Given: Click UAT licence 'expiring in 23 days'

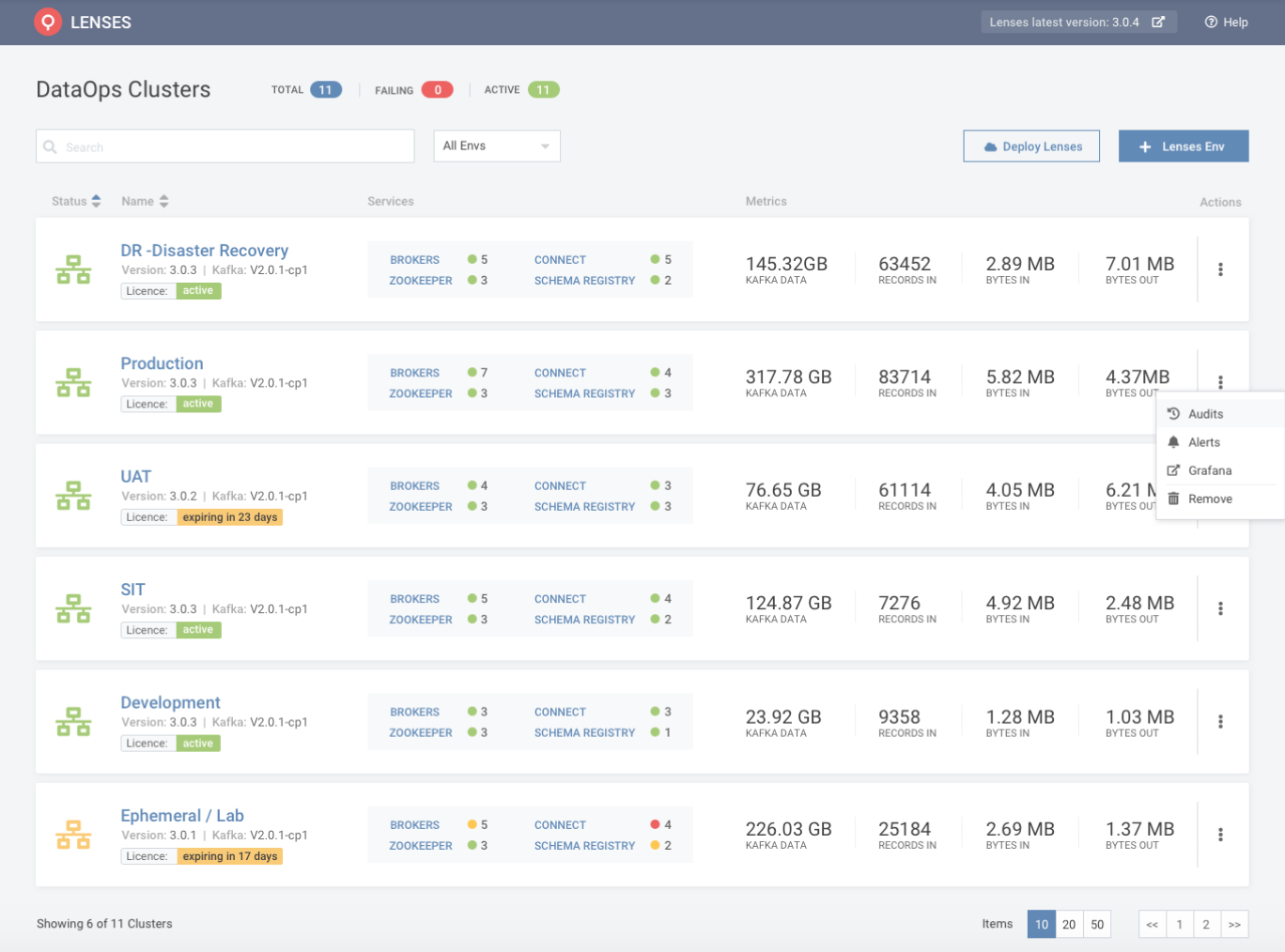Looking at the screenshot, I should pyautogui.click(x=230, y=517).
